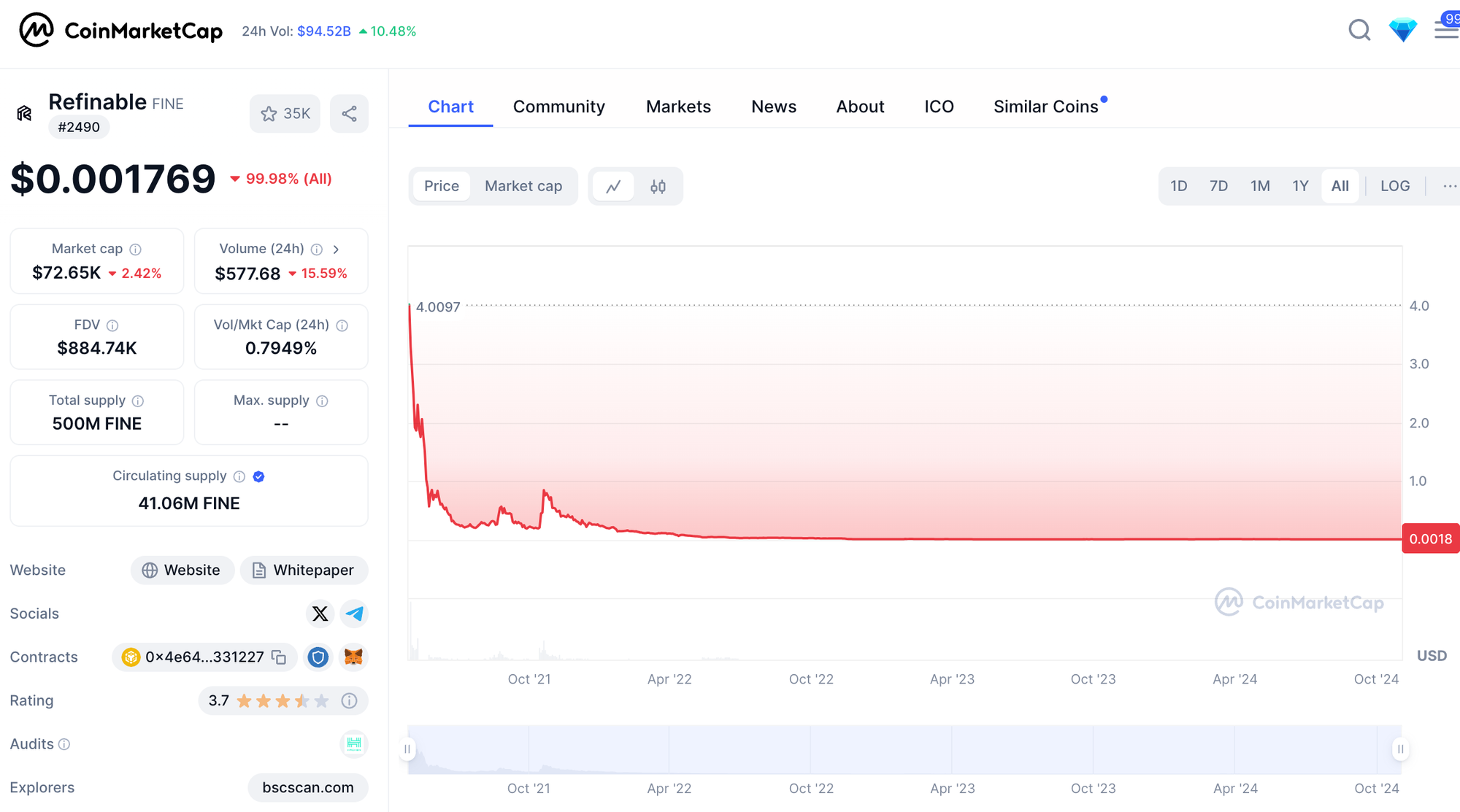The image size is (1460, 812).
Task: Click the blue diamond rewards icon
Action: tap(1402, 30)
